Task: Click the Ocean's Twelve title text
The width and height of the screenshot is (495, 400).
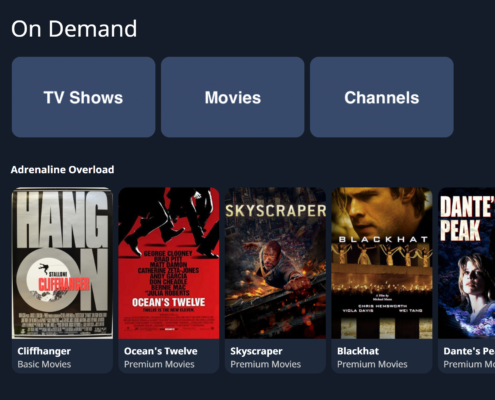Action: click(161, 351)
